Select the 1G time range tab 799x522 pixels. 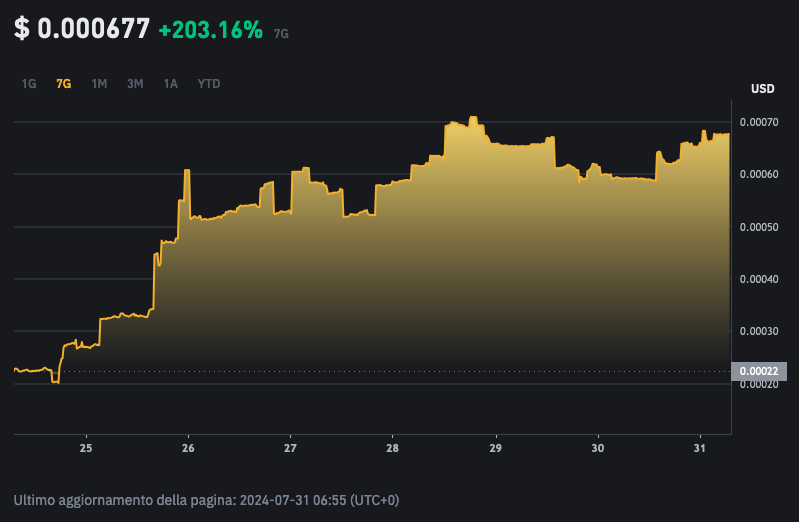click(x=29, y=84)
